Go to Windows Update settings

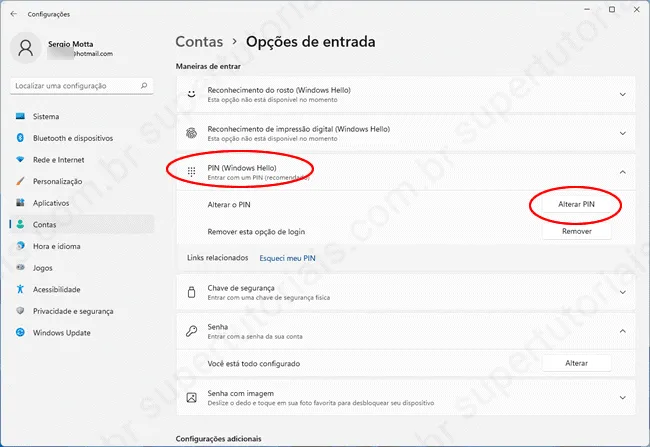81,332
